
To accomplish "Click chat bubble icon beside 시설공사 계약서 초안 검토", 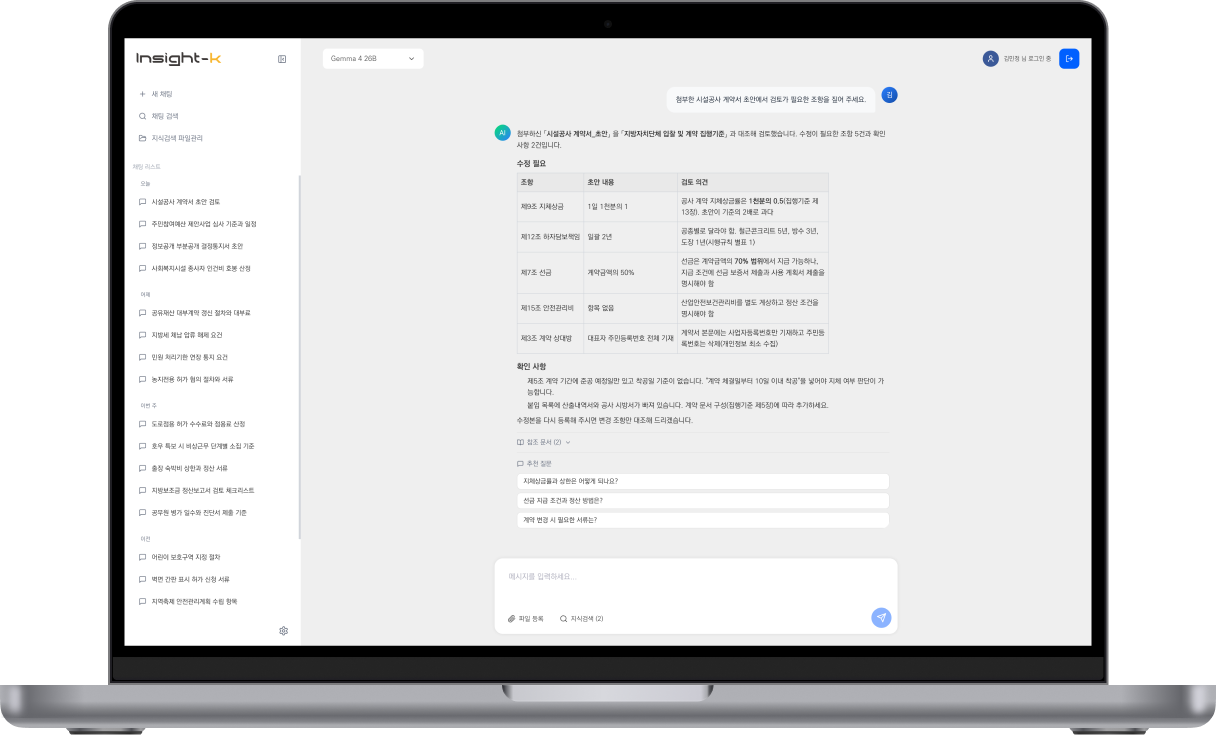I will tap(142, 202).
